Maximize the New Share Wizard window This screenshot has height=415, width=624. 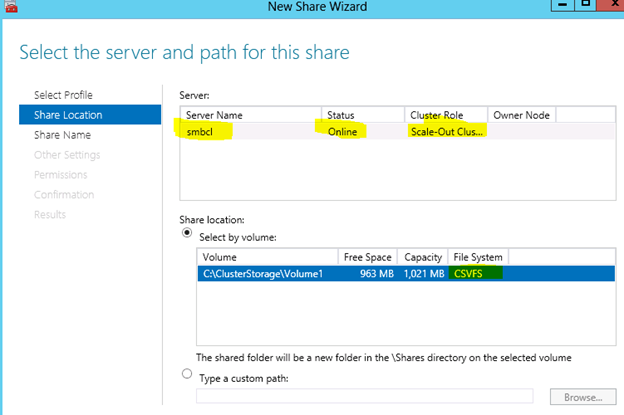point(585,4)
